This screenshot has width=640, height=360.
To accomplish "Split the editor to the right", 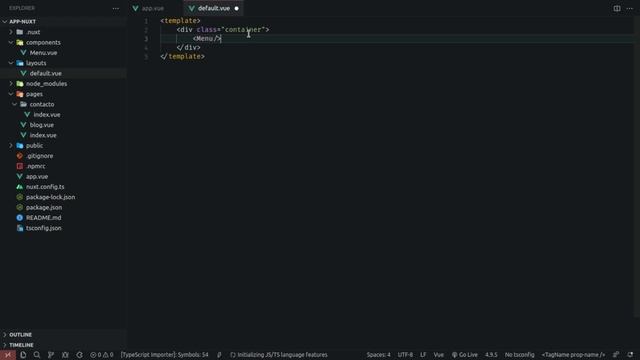I will (617, 8).
